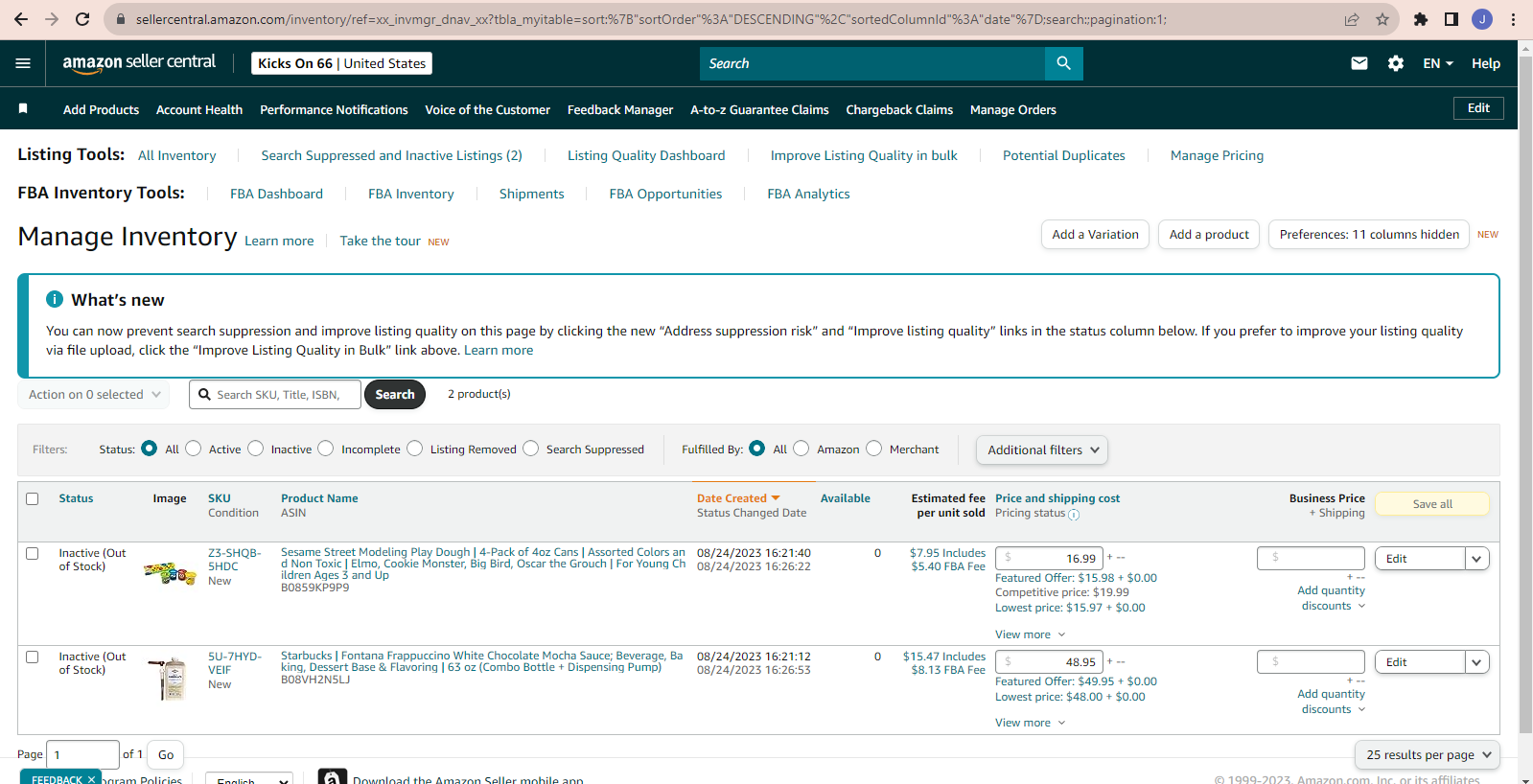Viewport: 1533px width, 784px height.
Task: Close the Feedback tab with X
Action: (x=92, y=779)
